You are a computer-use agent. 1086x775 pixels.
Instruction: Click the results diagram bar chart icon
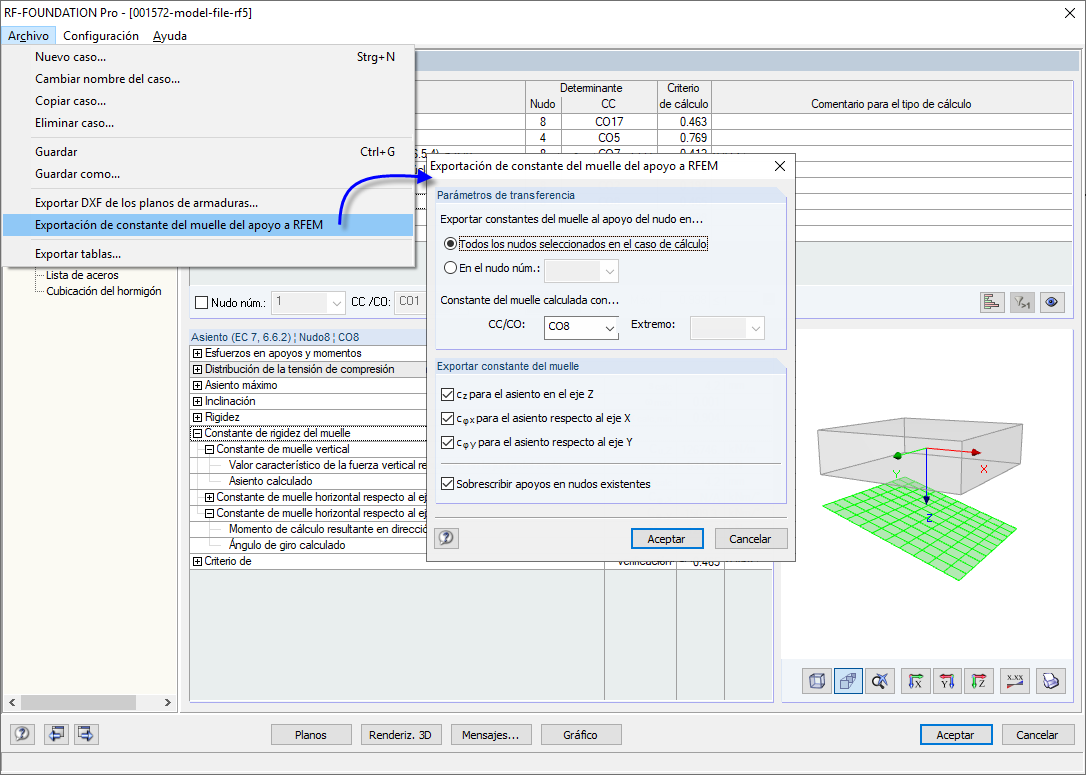click(992, 301)
